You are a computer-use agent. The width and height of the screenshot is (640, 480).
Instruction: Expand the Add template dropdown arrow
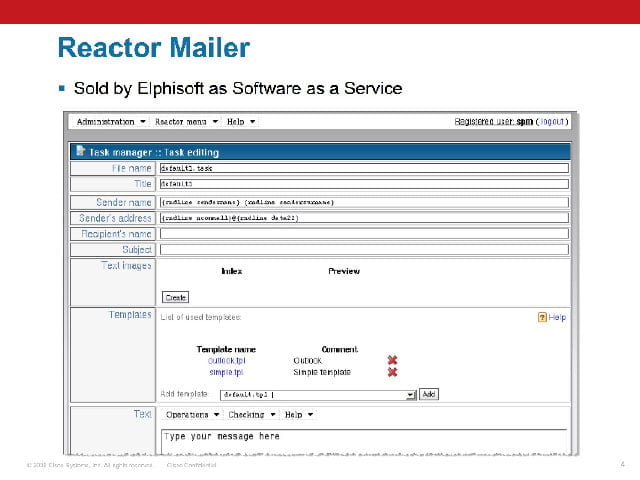(411, 395)
